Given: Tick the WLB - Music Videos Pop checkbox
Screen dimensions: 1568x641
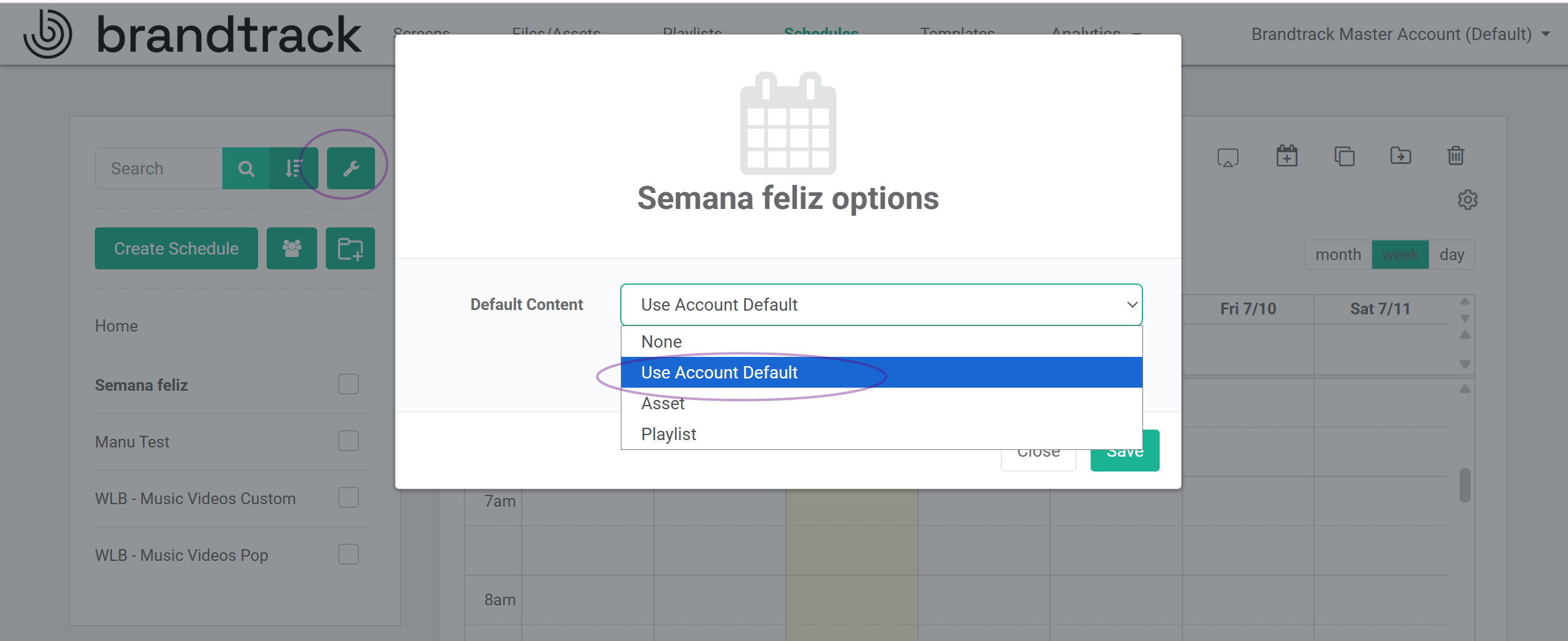Looking at the screenshot, I should tap(349, 554).
